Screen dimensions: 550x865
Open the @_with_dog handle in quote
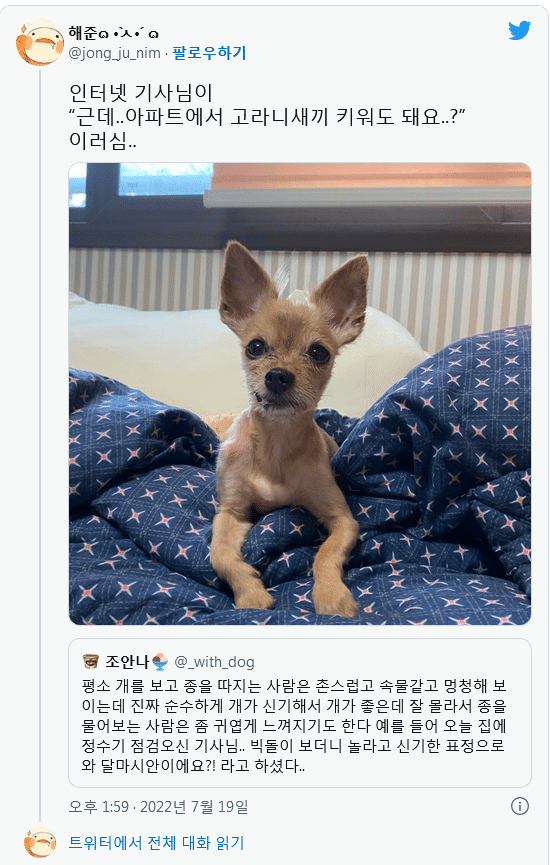click(x=215, y=661)
